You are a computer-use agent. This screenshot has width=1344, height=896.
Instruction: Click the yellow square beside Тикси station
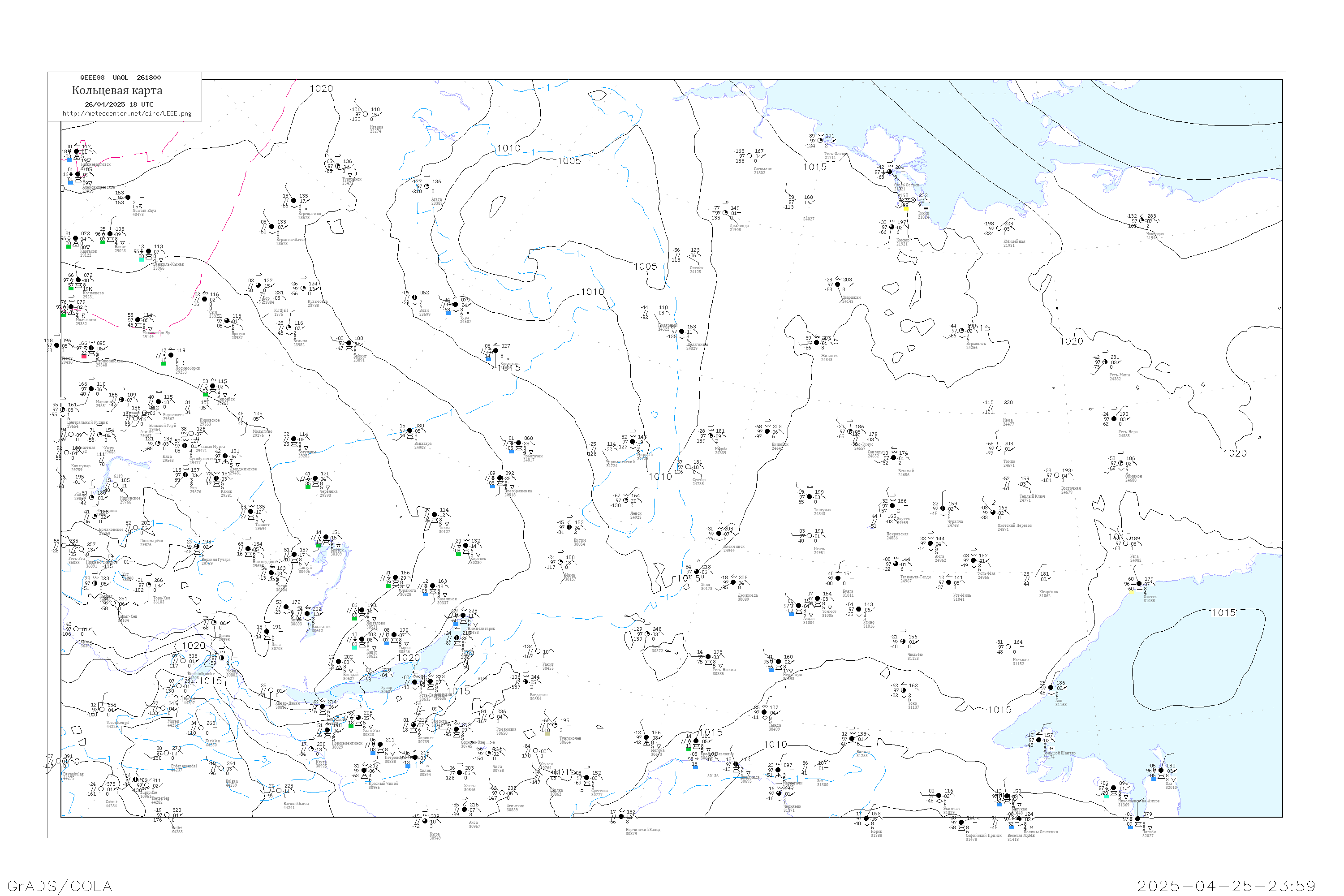pyautogui.click(x=906, y=209)
